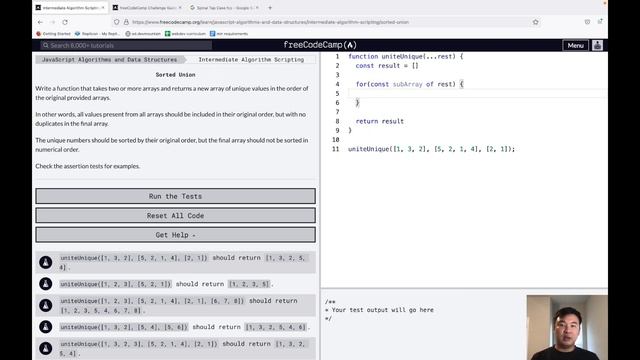Viewport: 640px width, 360px height.
Task: Open the ed.devmountain bookmark
Action: [143, 34]
